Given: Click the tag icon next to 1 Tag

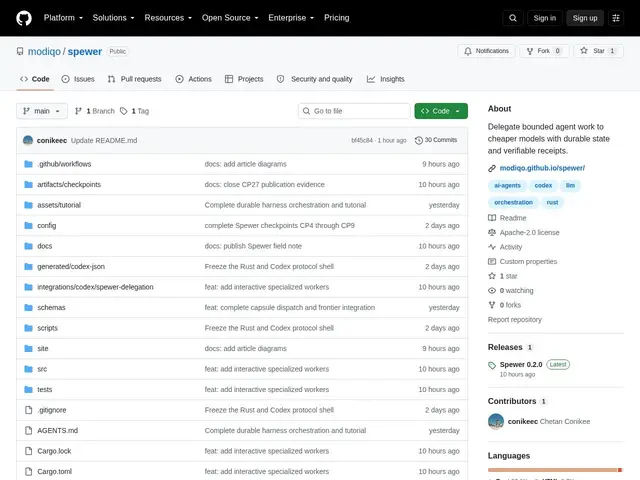Looking at the screenshot, I should point(124,111).
